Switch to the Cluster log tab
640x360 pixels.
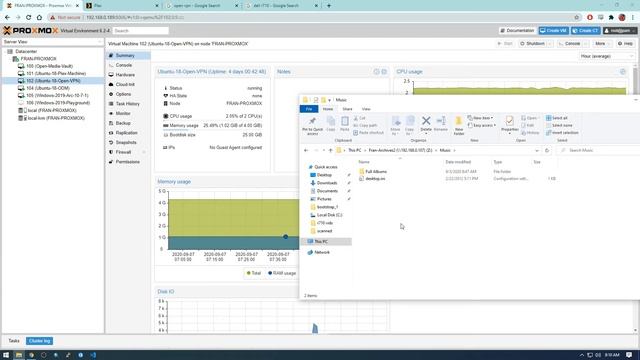coord(40,341)
